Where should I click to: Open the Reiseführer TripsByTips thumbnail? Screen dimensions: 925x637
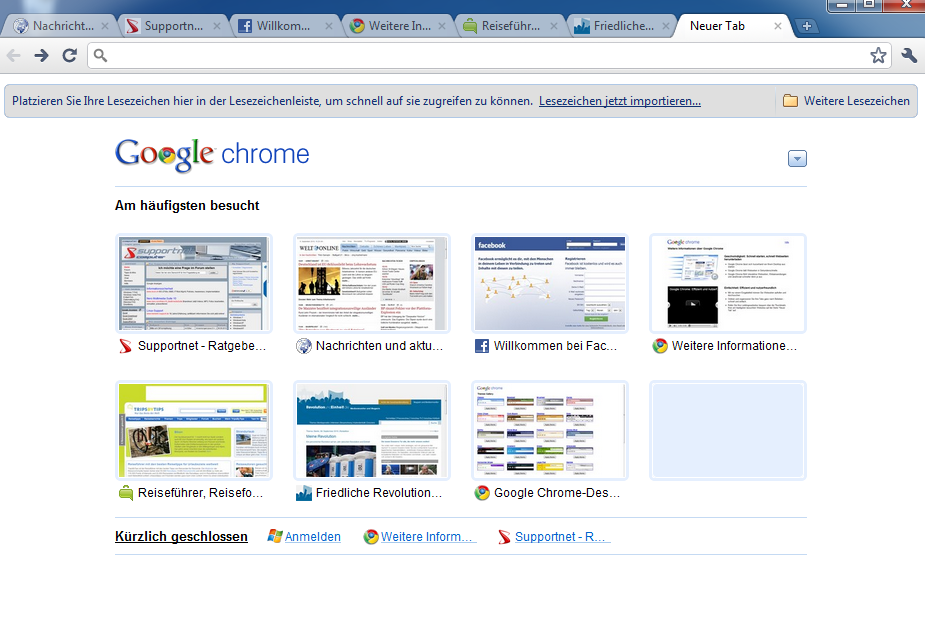(193, 430)
